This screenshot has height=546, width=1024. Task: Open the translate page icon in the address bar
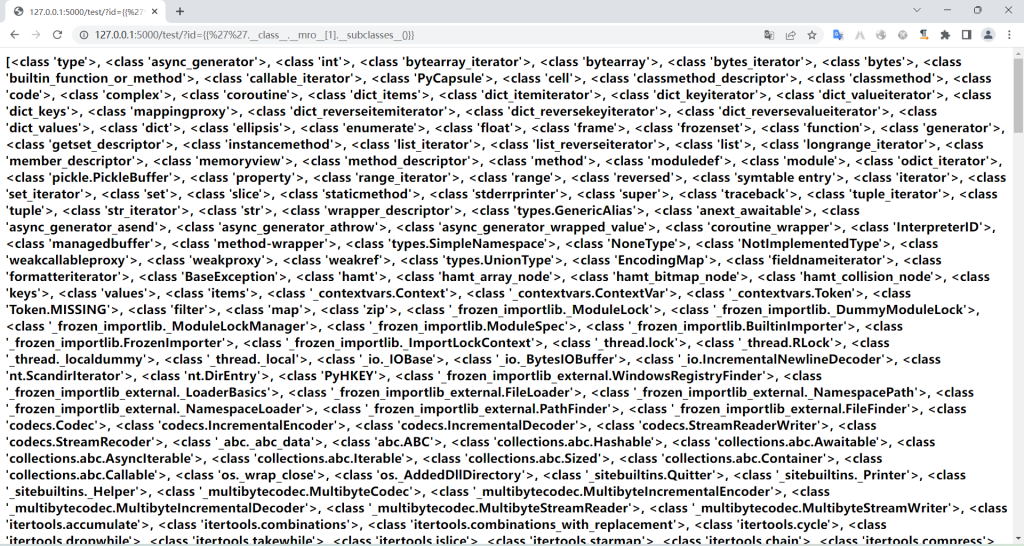click(769, 35)
